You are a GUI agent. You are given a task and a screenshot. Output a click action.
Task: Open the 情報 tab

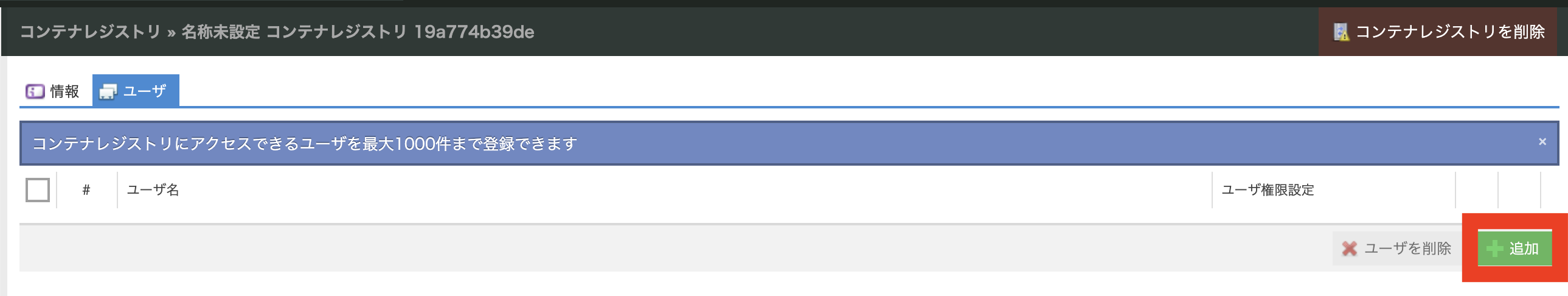pos(64,91)
